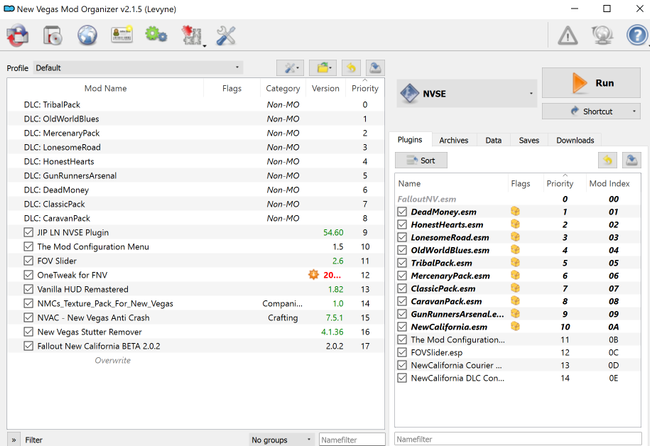Open the folder dropdown button
This screenshot has width=650, height=446.
[323, 68]
